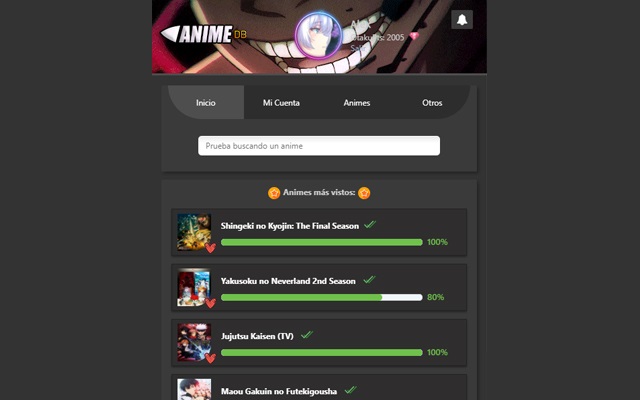The image size is (640, 400).
Task: Click the checkmark next to Yakusoku no Neverland
Action: pos(369,280)
